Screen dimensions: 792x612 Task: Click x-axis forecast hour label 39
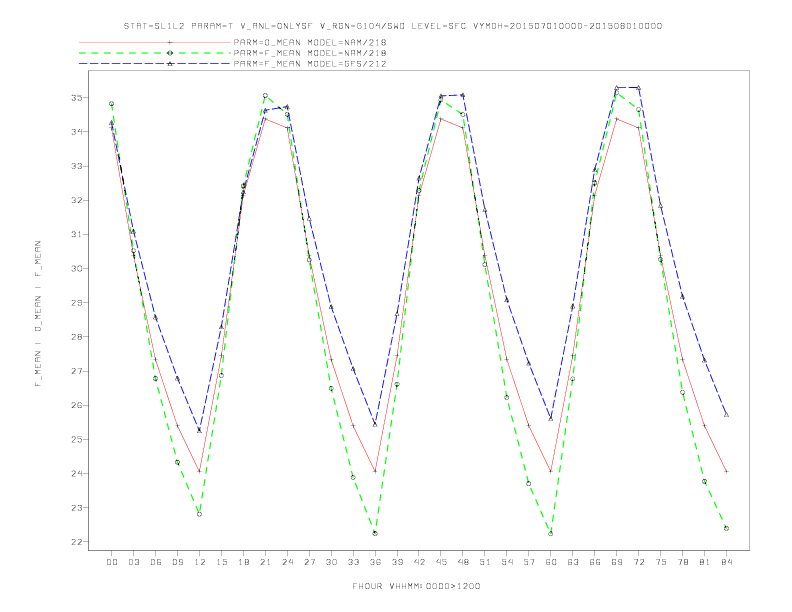(x=397, y=562)
